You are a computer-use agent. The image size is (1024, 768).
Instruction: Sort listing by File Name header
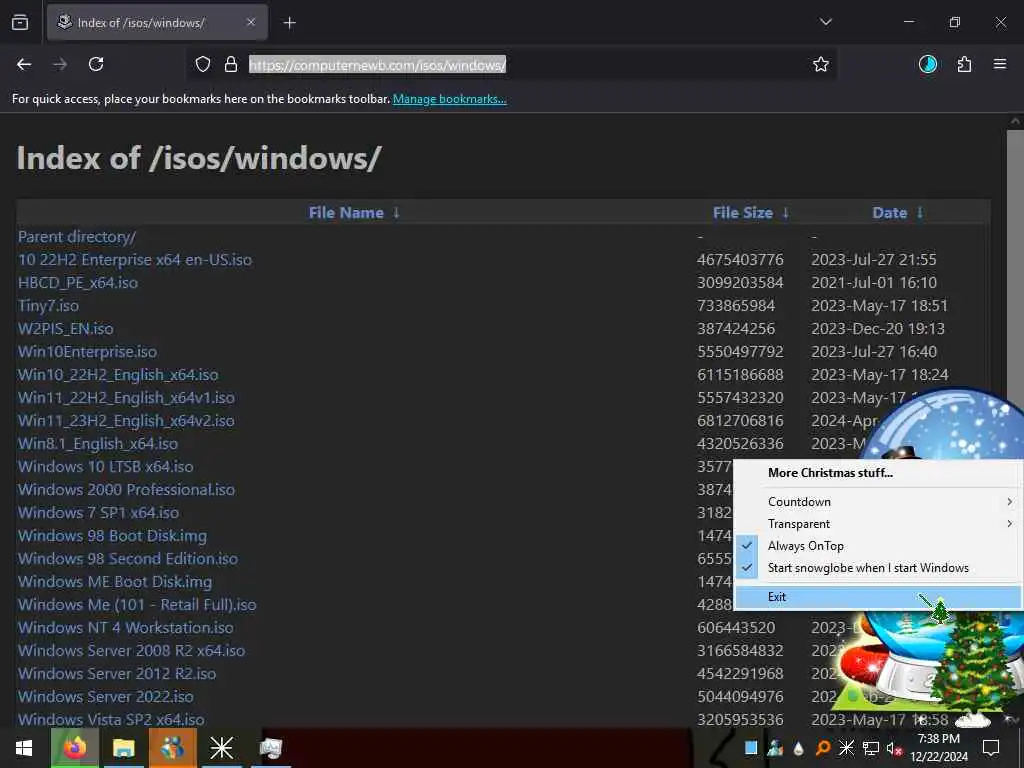(x=346, y=213)
